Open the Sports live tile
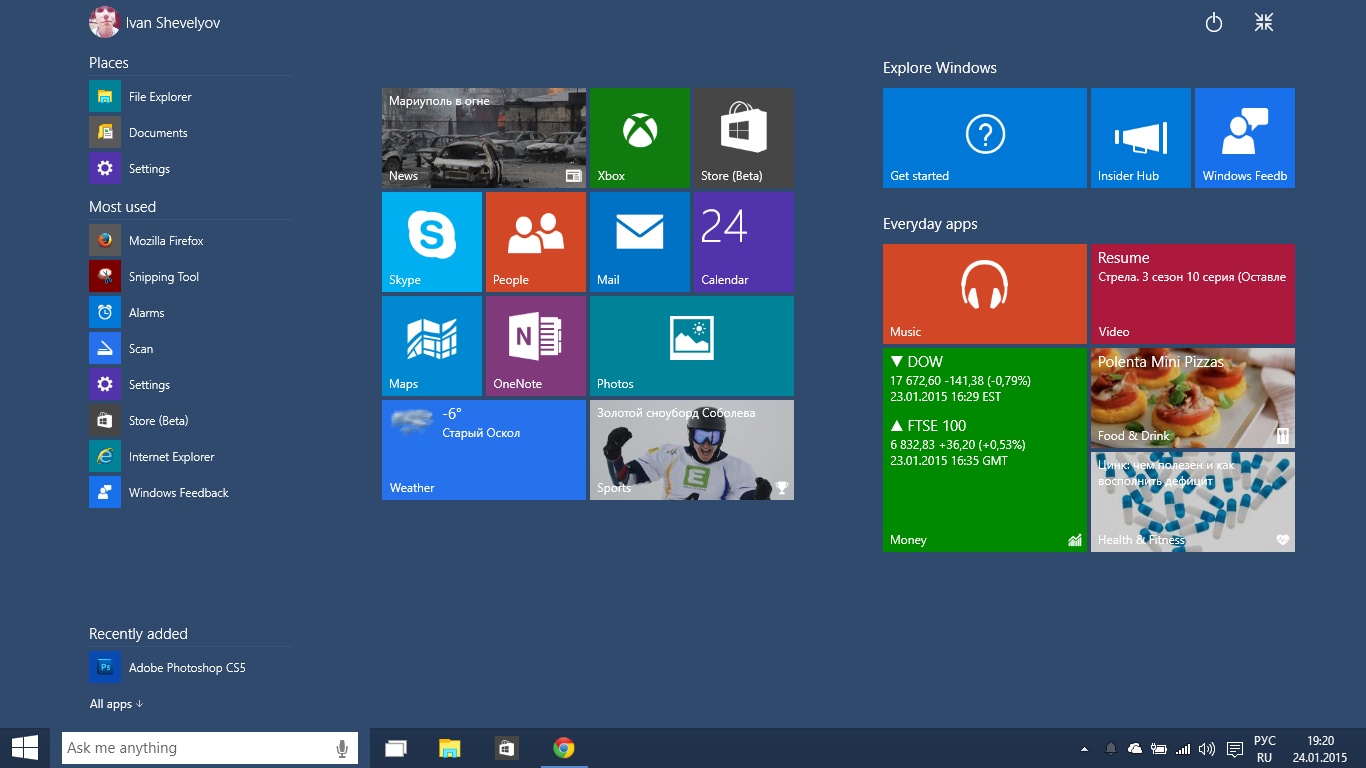This screenshot has height=768, width=1366. [x=692, y=450]
